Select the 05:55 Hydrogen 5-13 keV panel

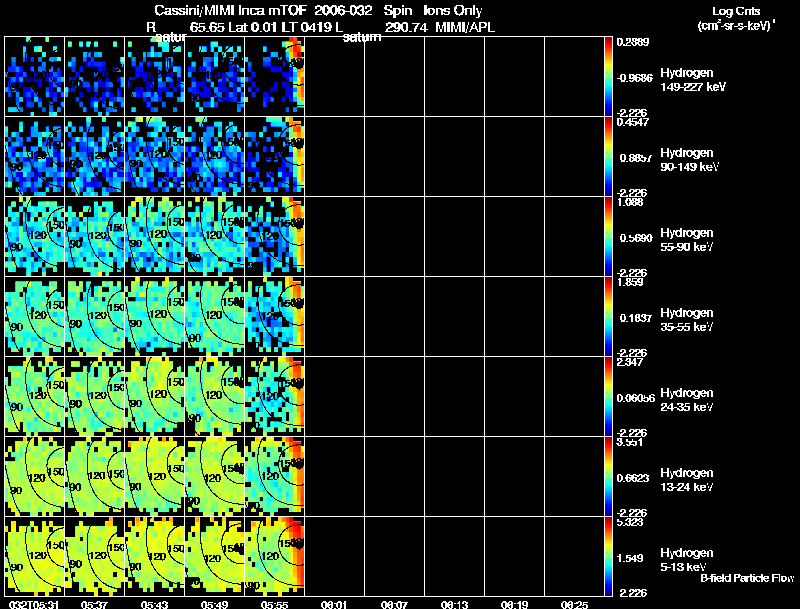pos(274,556)
